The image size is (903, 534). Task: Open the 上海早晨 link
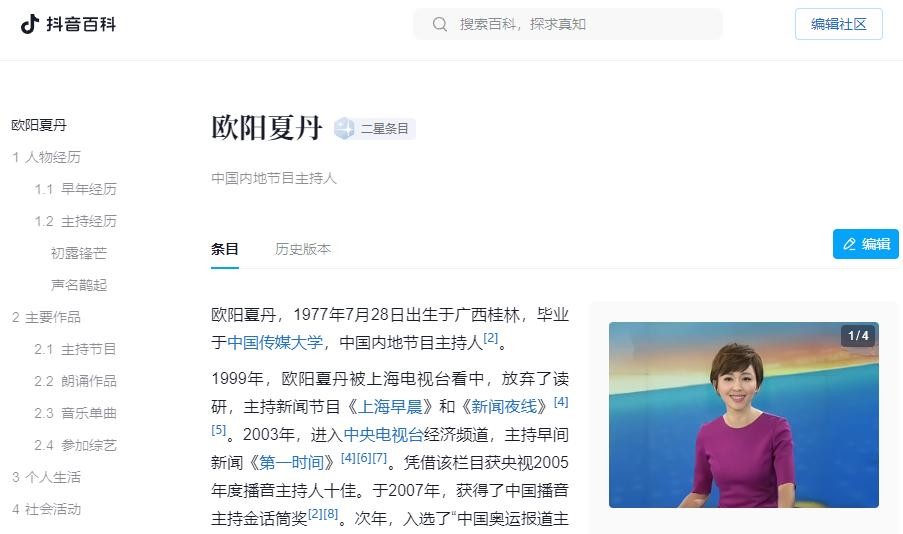point(390,407)
